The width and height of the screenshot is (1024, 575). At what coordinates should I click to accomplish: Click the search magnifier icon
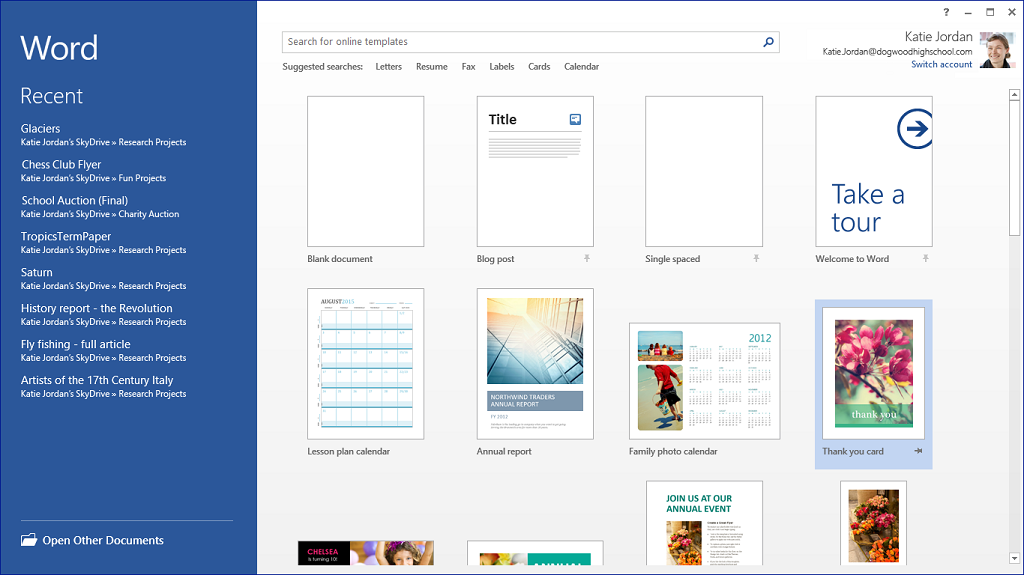769,42
